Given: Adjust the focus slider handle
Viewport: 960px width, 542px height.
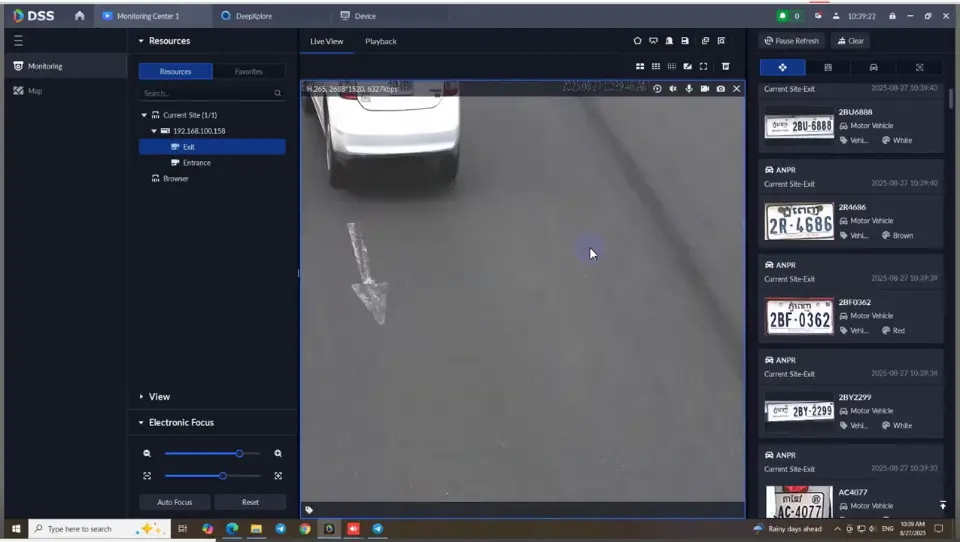Looking at the screenshot, I should click(x=223, y=476).
